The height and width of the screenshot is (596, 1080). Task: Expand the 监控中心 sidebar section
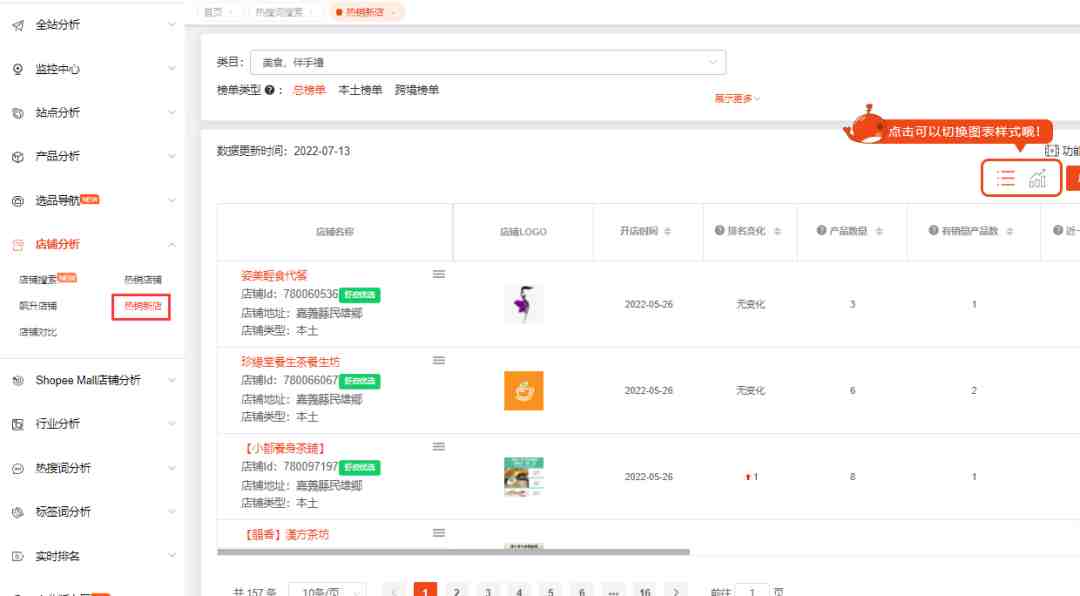click(x=172, y=69)
